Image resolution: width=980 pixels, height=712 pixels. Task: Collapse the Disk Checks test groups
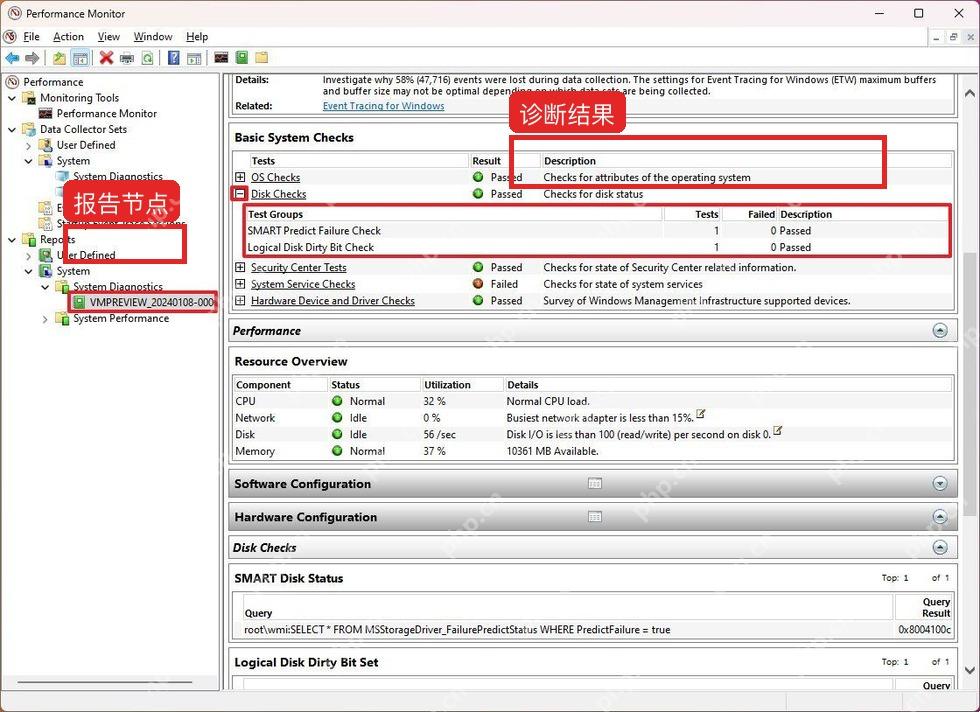(x=239, y=194)
